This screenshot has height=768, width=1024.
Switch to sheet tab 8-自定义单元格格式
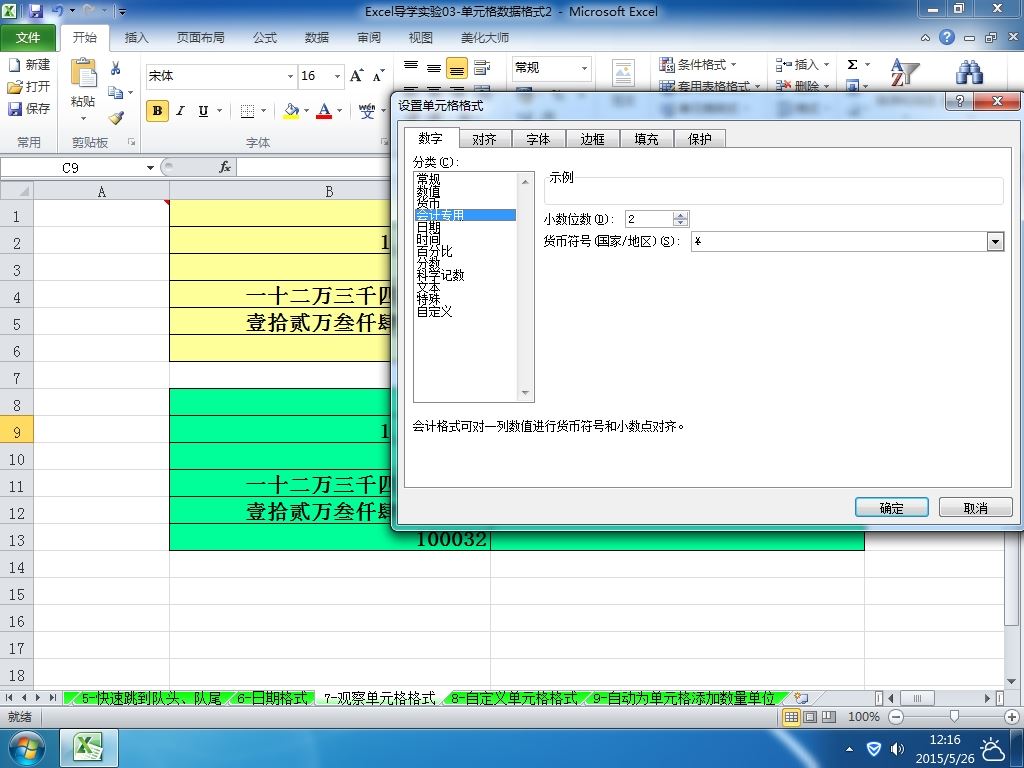(x=514, y=698)
